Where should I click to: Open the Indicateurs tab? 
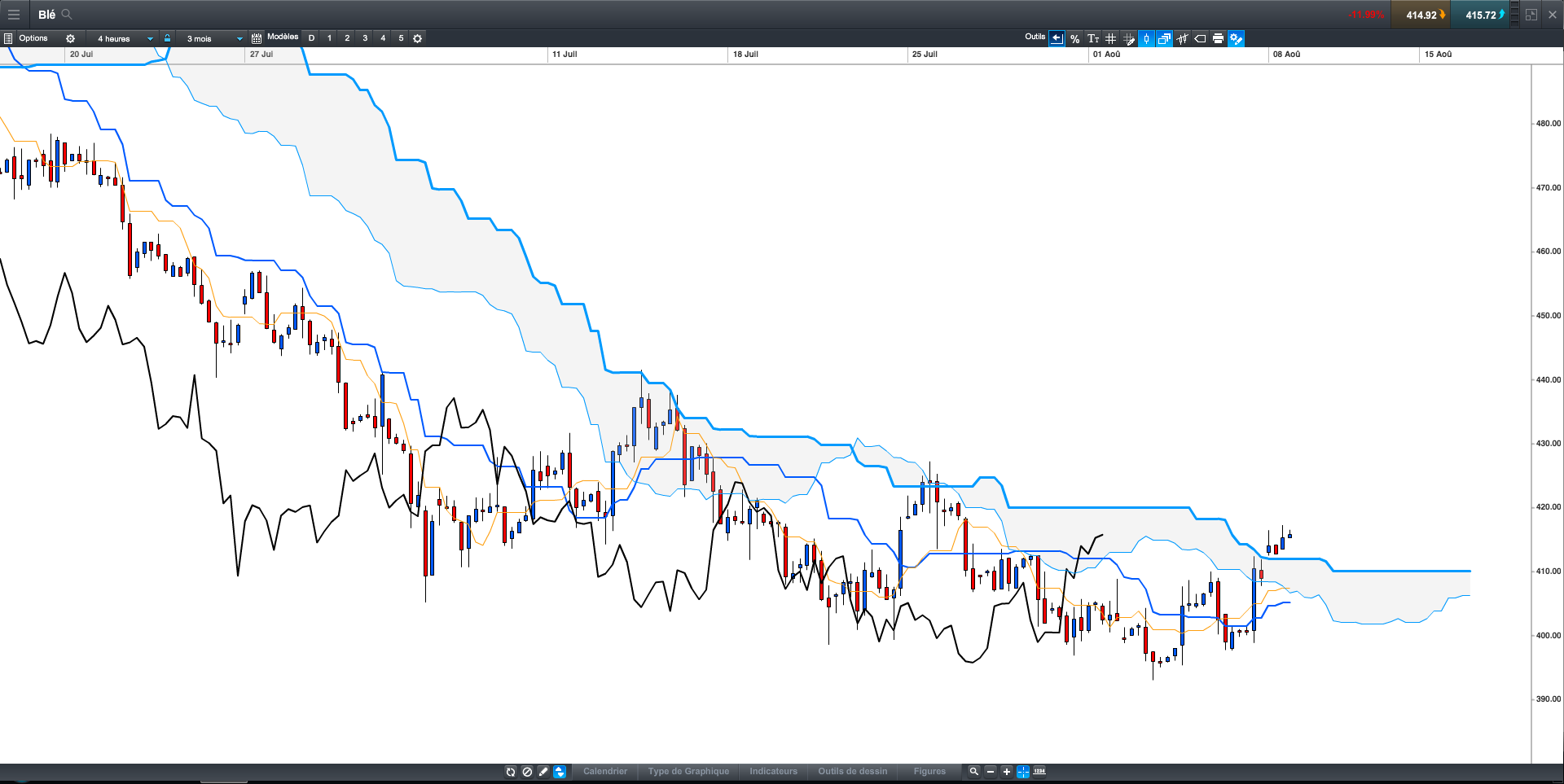pos(773,771)
